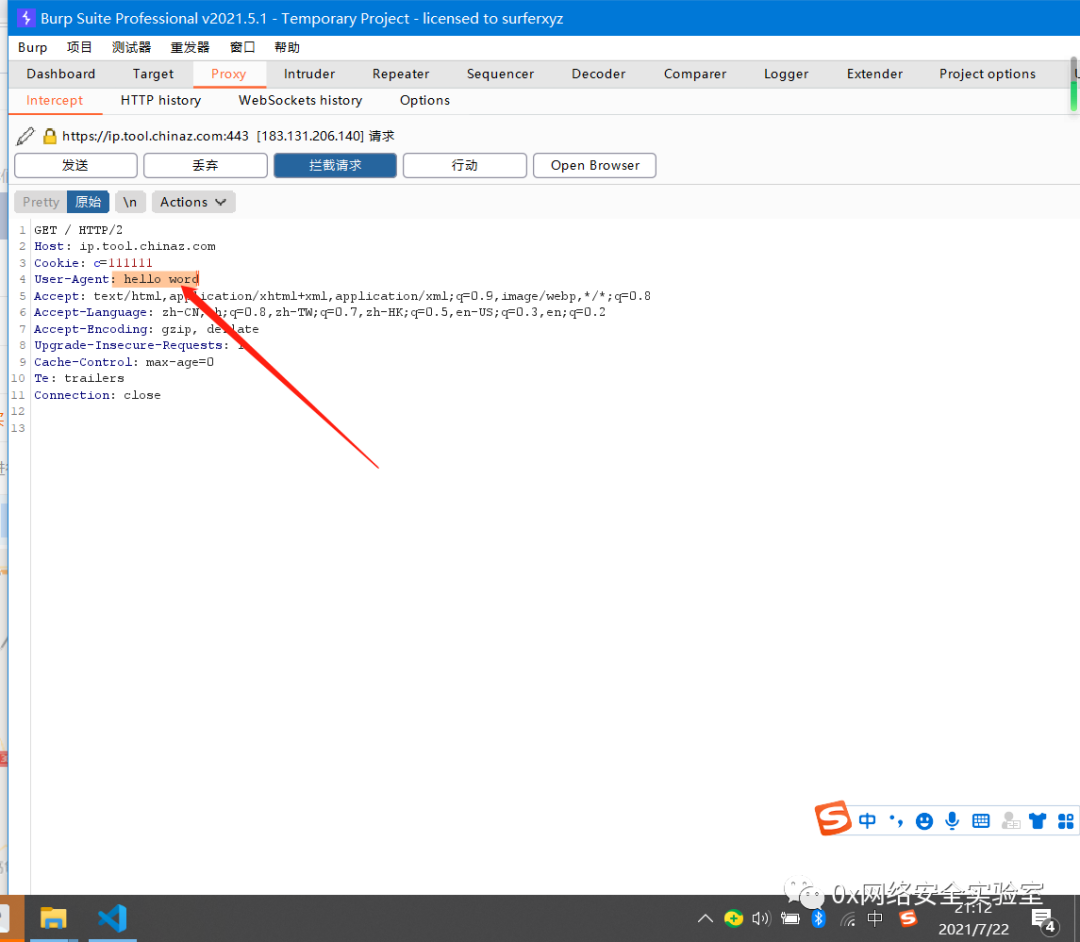Image resolution: width=1080 pixels, height=942 pixels.
Task: Click the Cookie value c=111111
Action: pyautogui.click(x=123, y=262)
